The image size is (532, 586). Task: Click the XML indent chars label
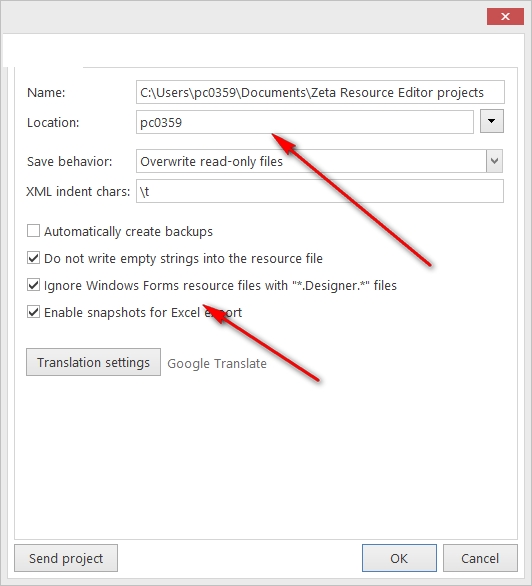78,191
